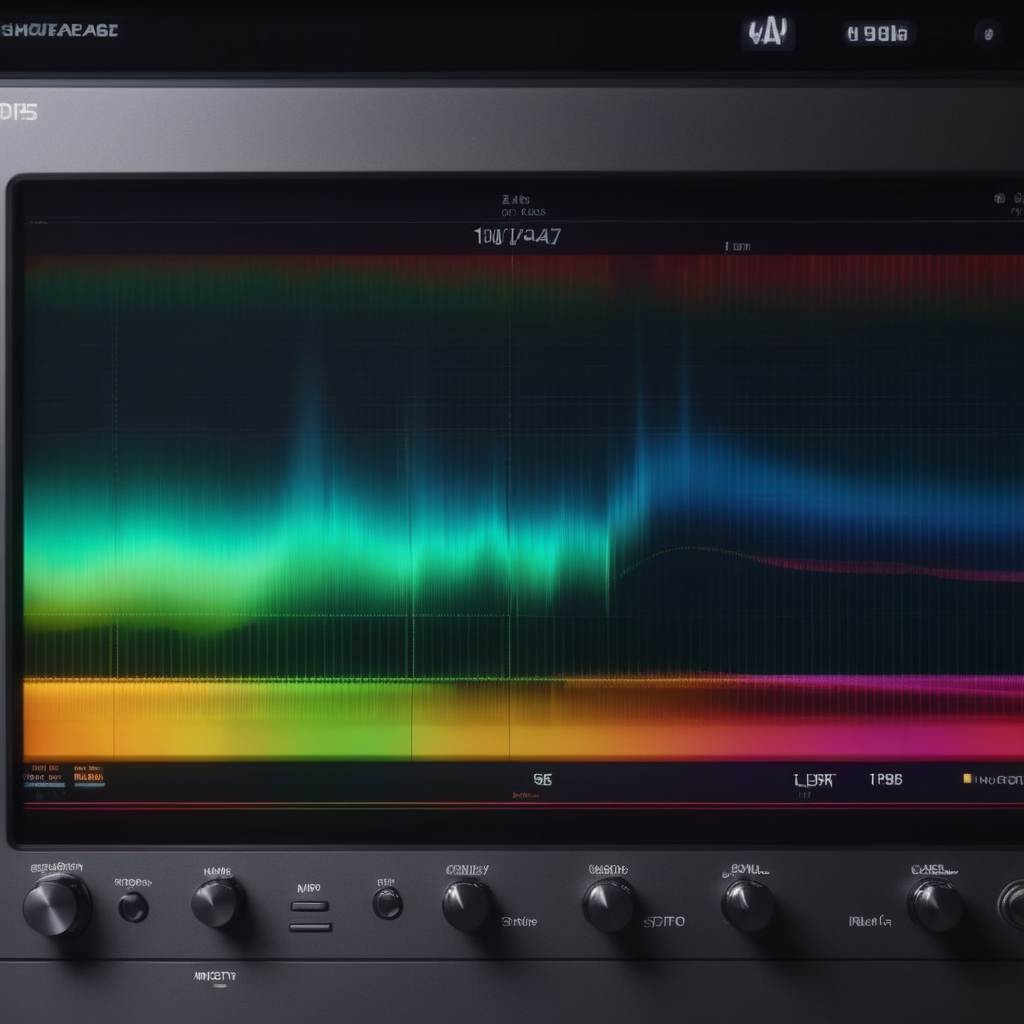Select the LBR readout below the spectrum

coord(813,779)
